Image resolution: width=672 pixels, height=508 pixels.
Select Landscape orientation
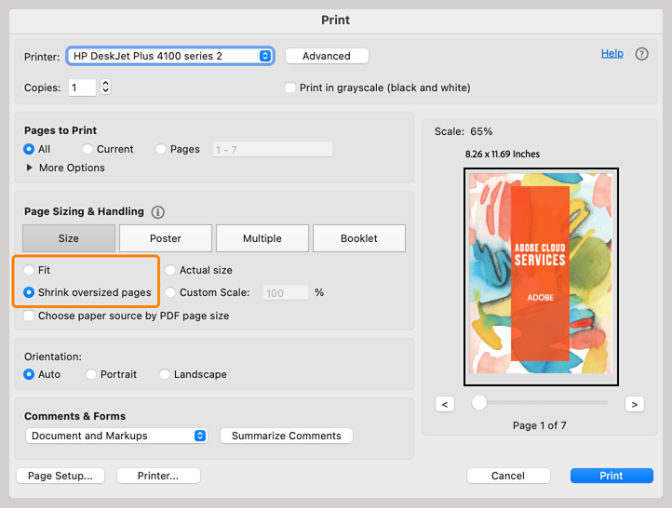[x=166, y=374]
